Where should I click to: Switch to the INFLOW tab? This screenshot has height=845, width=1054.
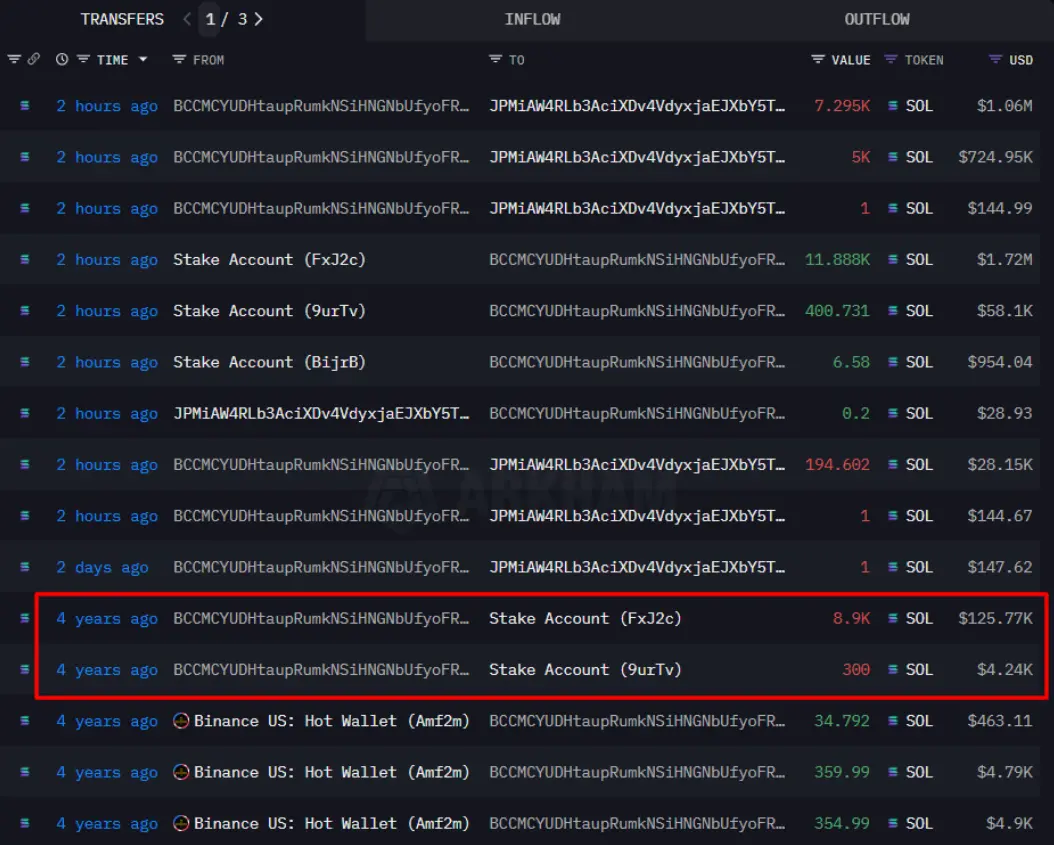click(x=532, y=19)
